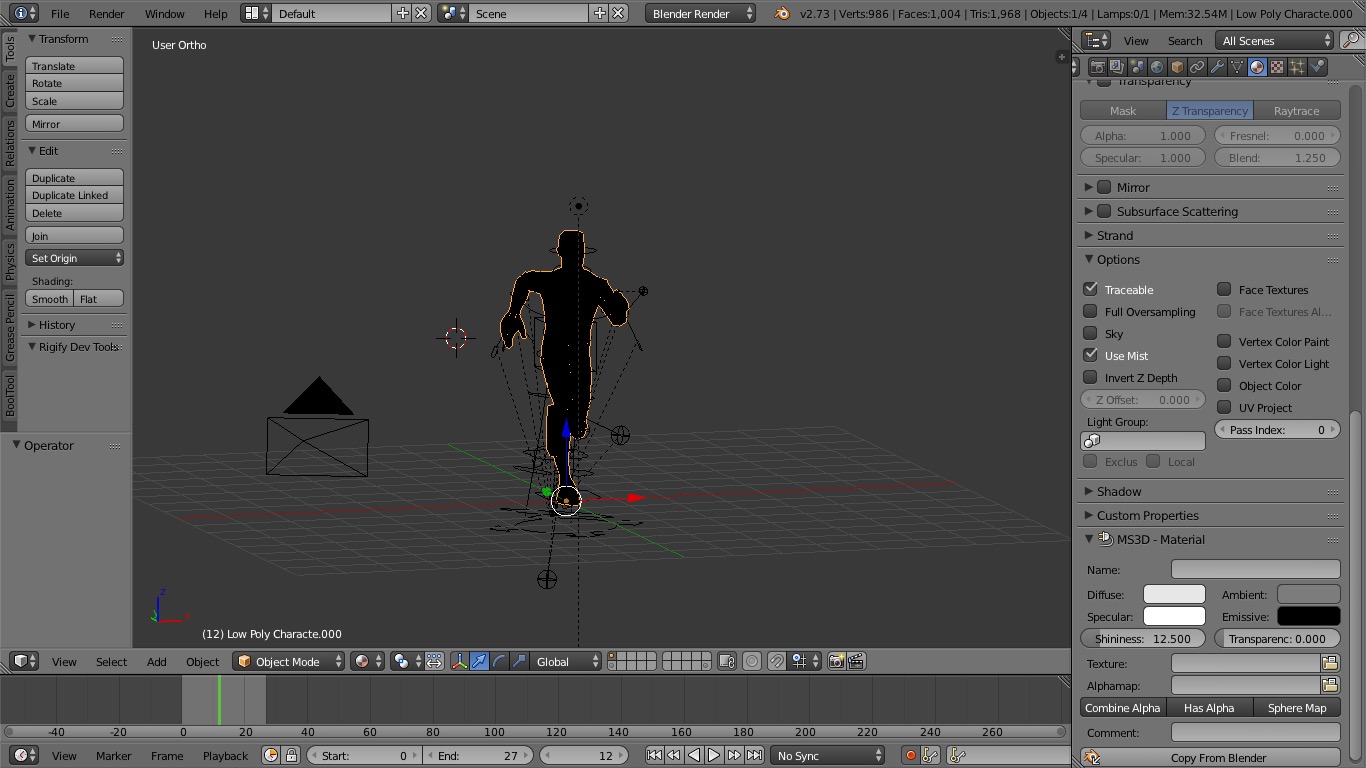Select the translate manipulator arrow icon
The image size is (1366, 768).
coord(479,661)
